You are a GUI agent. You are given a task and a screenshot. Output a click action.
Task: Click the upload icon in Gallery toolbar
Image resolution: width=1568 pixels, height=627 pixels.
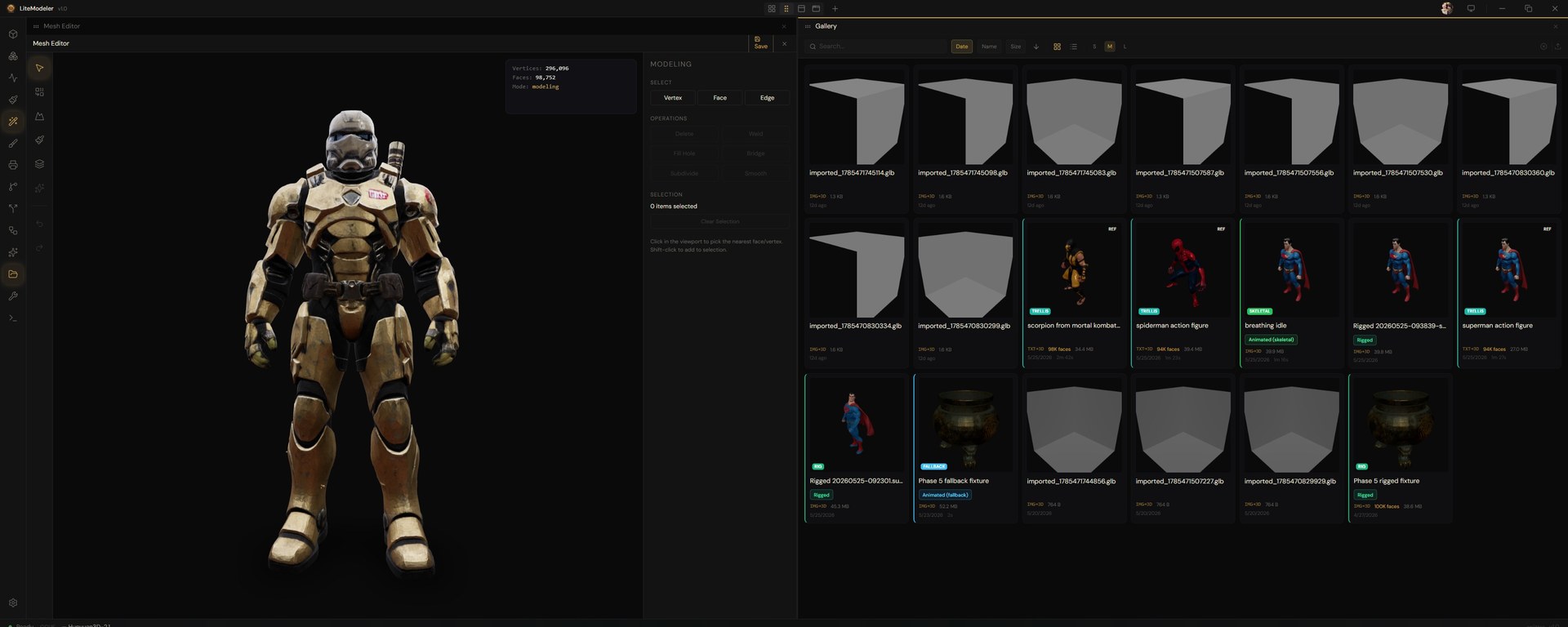tap(1557, 47)
